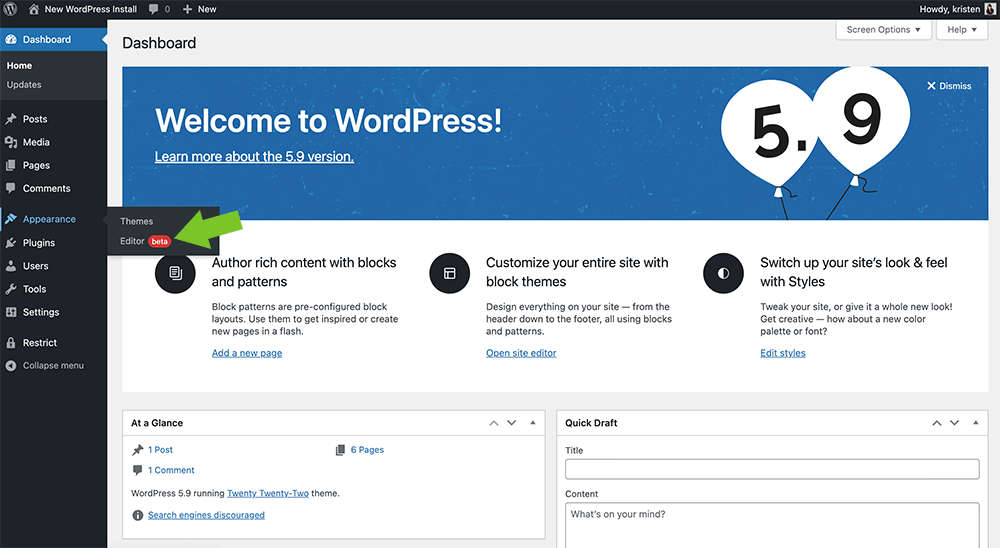Expand the Screen Options dropdown
The image size is (1000, 548).
pos(883,29)
